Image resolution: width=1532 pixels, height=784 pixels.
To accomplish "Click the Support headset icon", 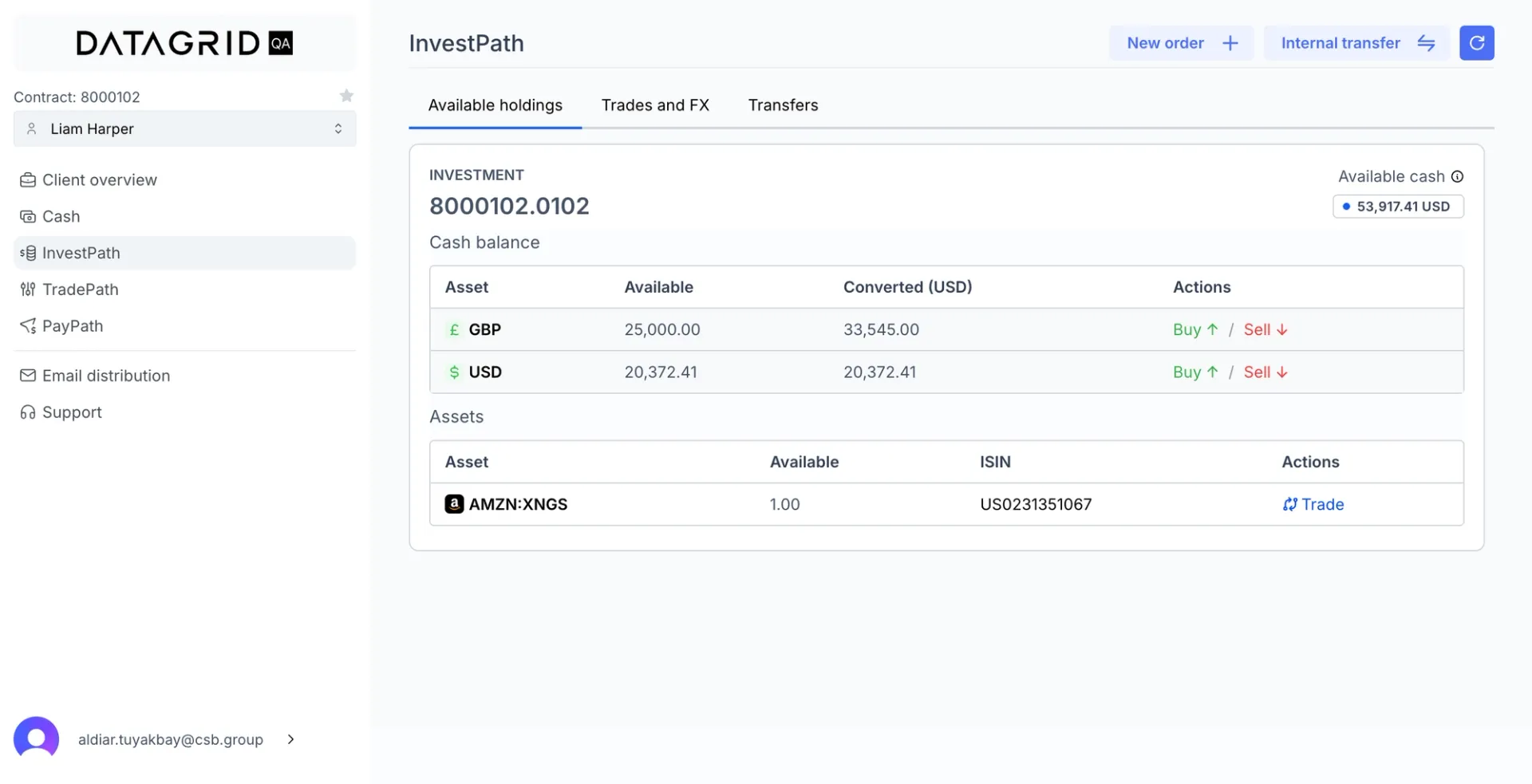I will (x=28, y=412).
